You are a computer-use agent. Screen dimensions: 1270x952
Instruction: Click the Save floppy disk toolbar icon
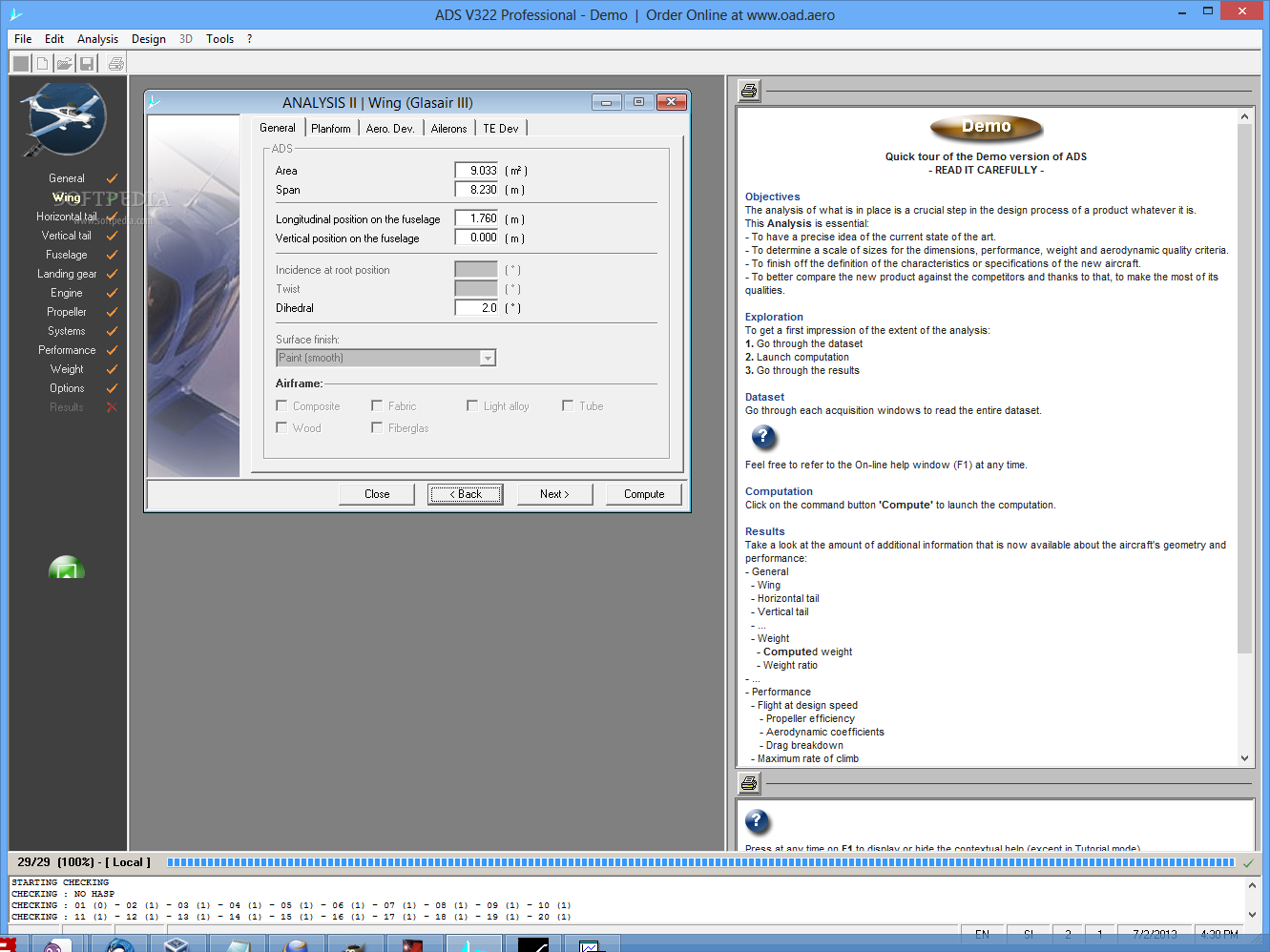coord(87,64)
